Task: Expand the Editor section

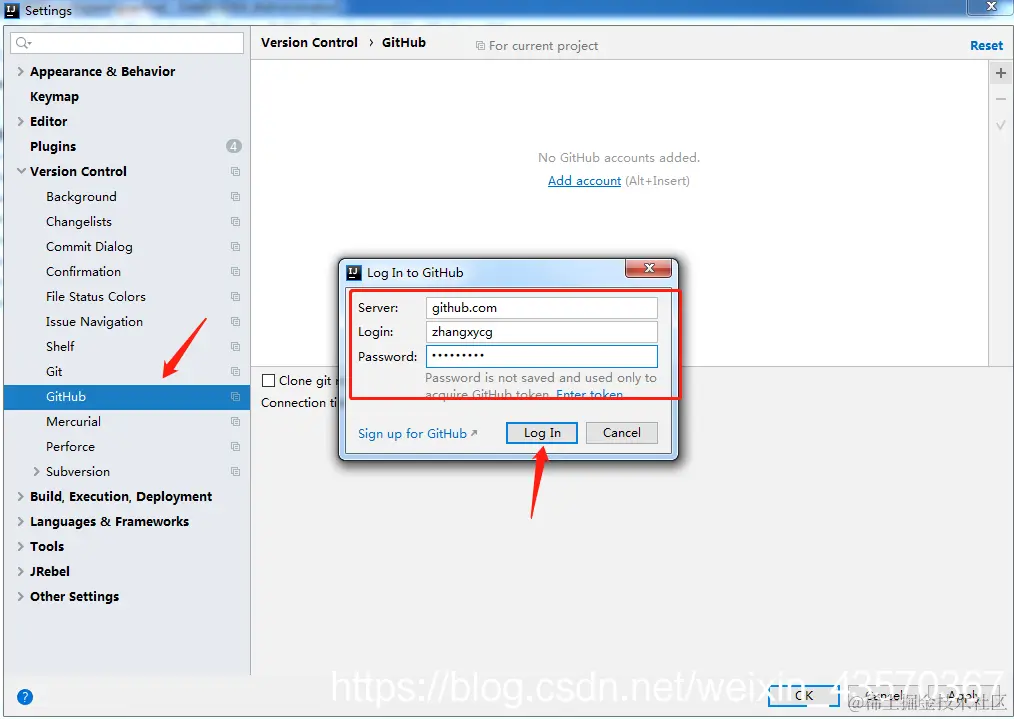Action: coord(21,122)
